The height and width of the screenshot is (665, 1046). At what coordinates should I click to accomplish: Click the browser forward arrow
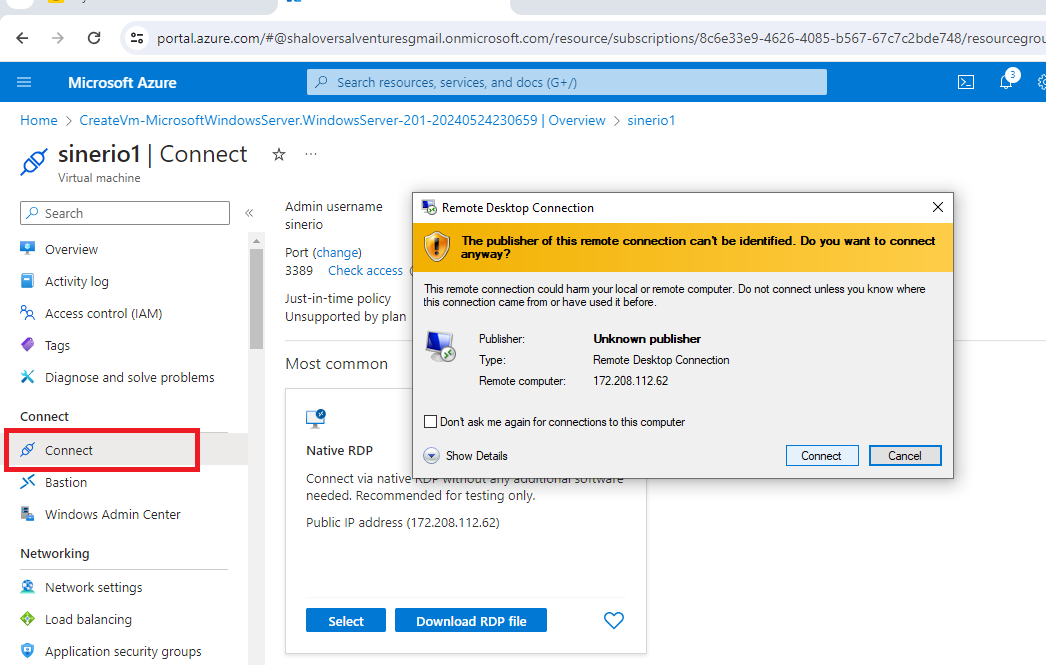pyautogui.click(x=58, y=38)
